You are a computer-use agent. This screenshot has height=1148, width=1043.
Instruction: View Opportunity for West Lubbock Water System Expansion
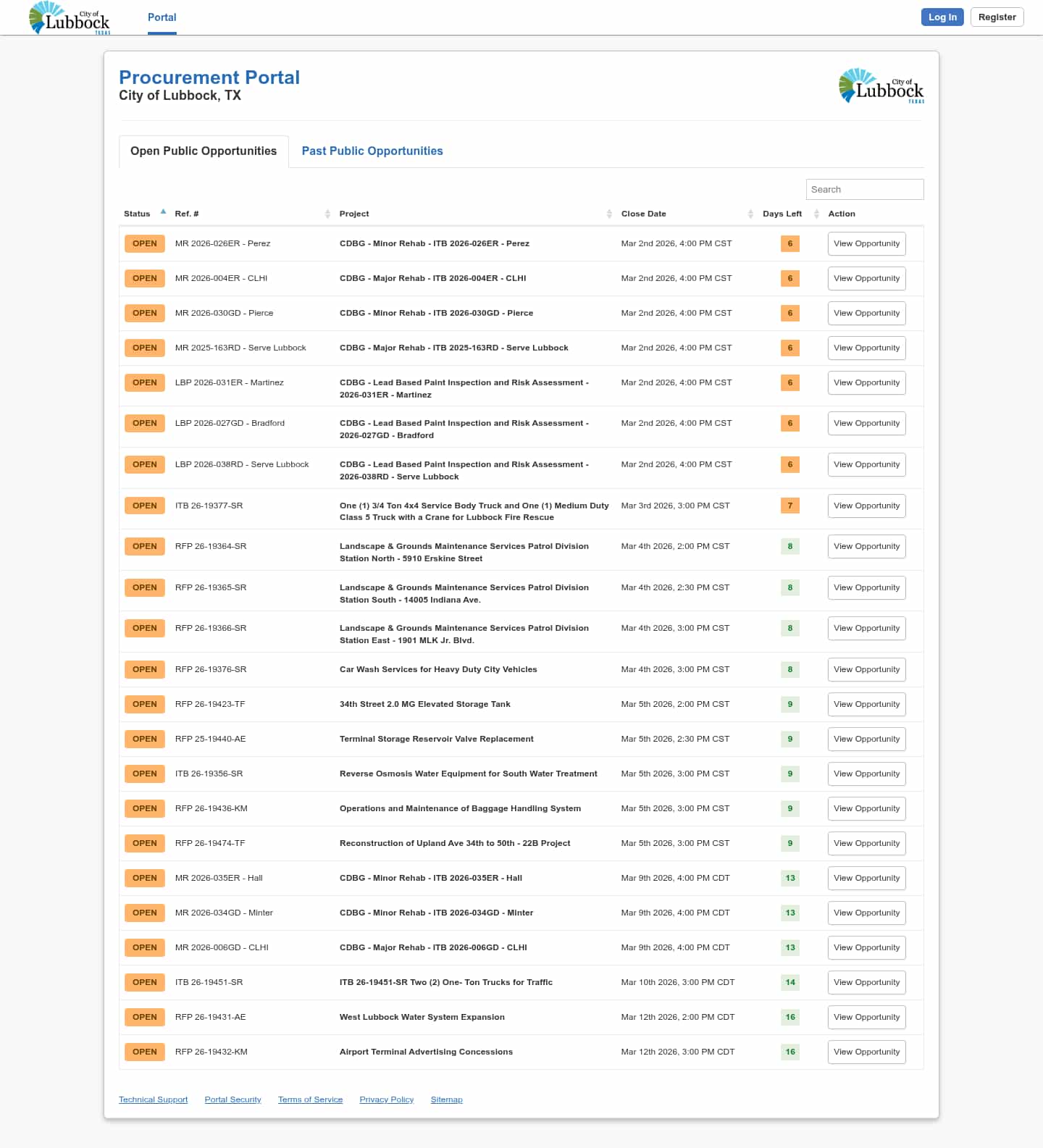point(866,1017)
